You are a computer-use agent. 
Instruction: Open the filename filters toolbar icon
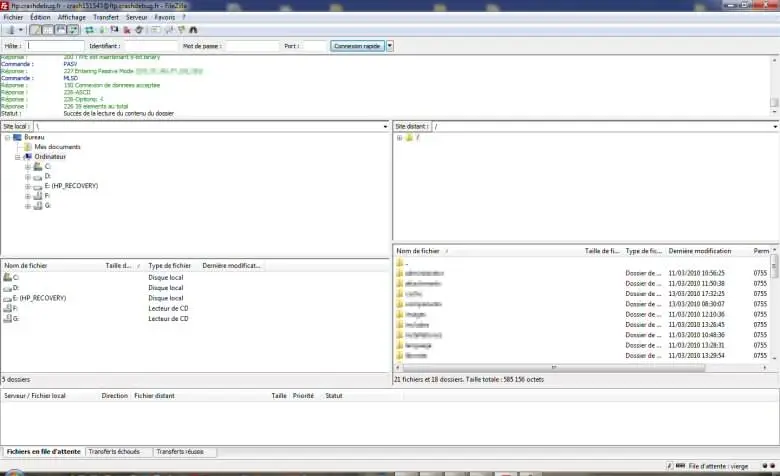pos(156,30)
